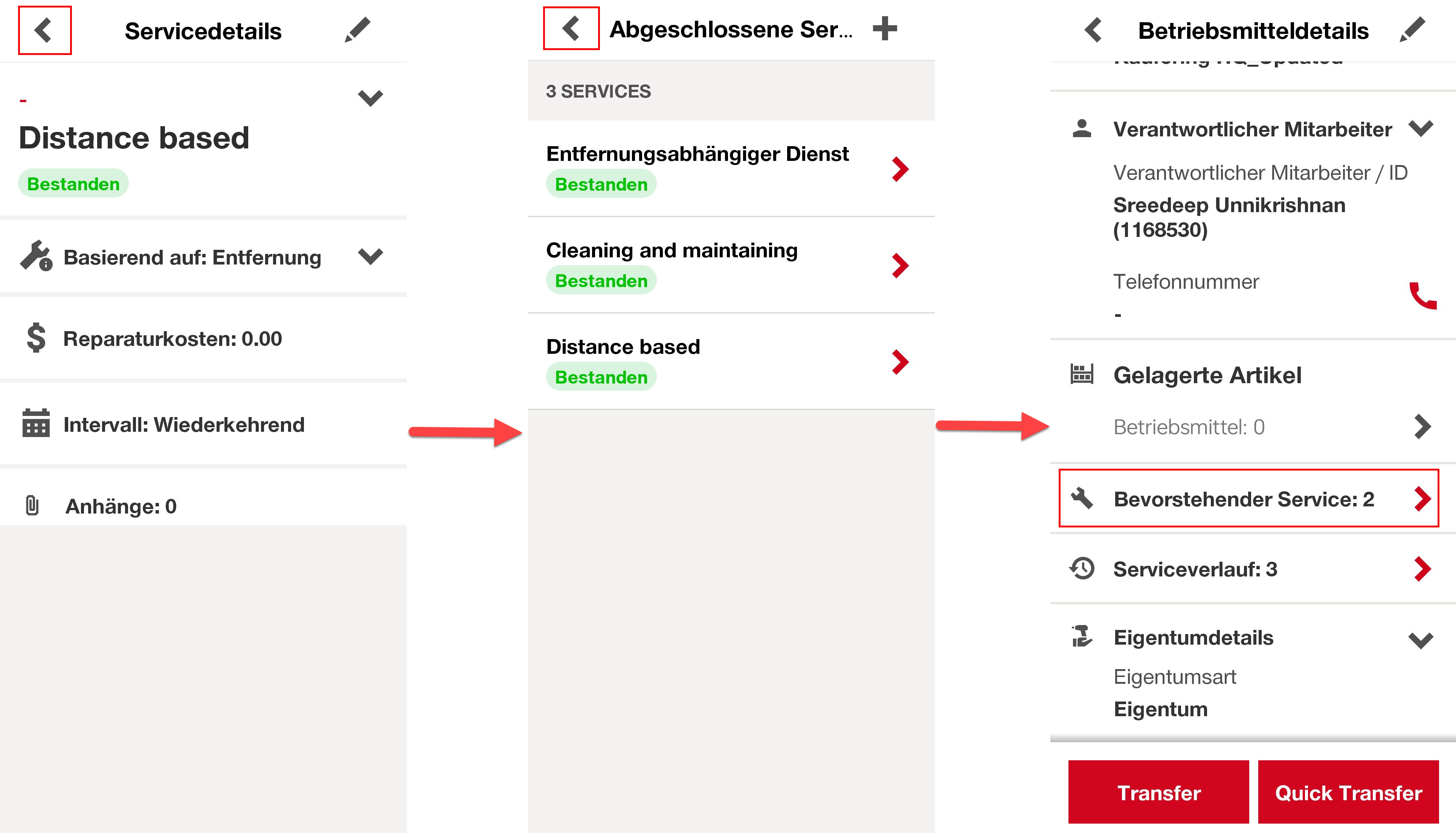Go back from Abgeschlossene Services list

(x=571, y=29)
